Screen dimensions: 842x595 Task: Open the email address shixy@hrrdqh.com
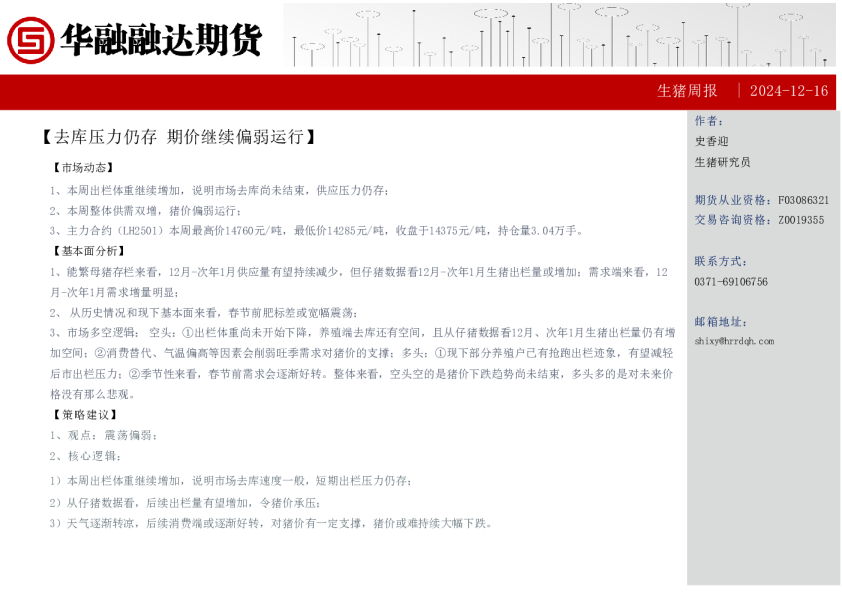(x=733, y=341)
